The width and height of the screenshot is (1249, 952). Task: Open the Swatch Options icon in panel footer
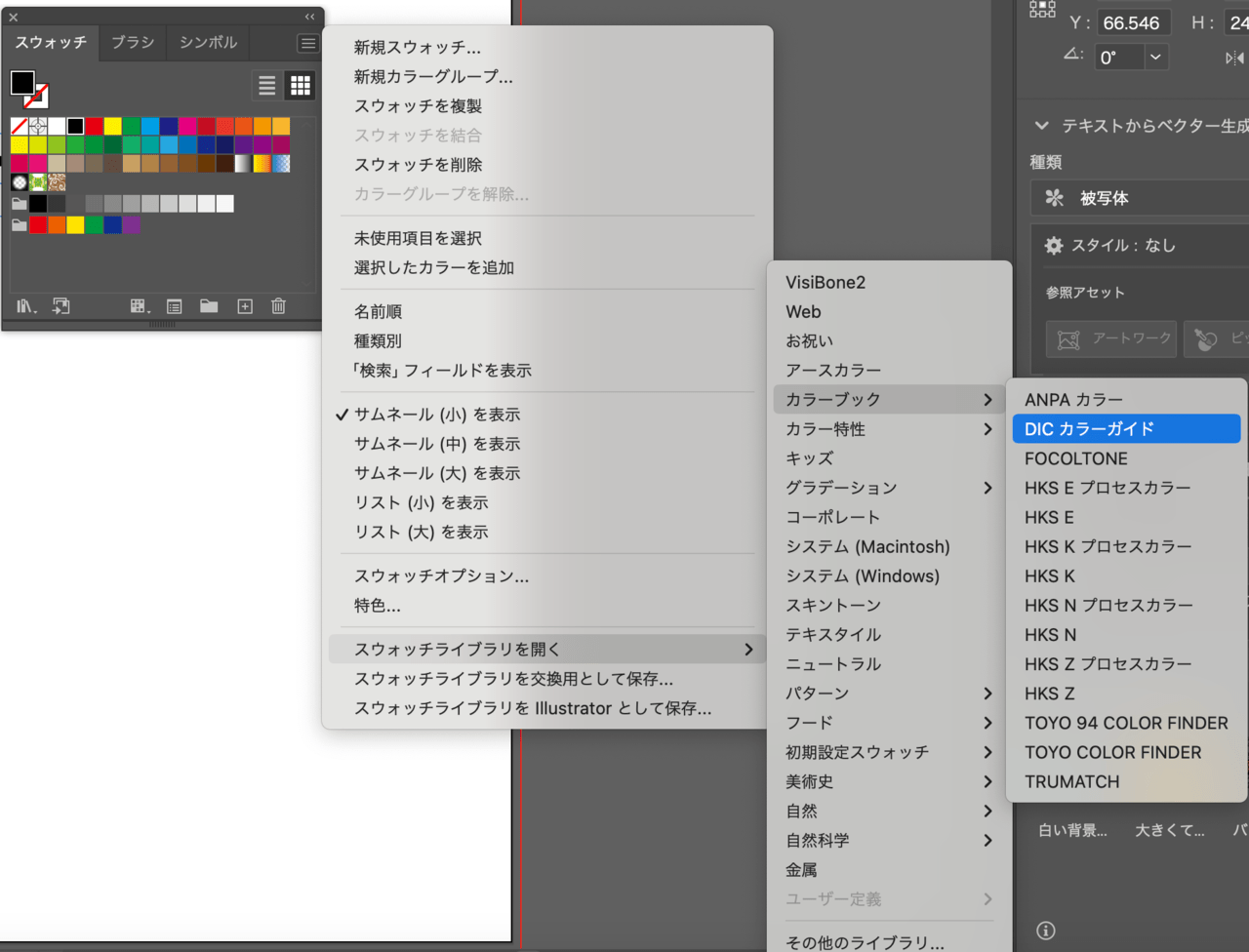point(174,306)
